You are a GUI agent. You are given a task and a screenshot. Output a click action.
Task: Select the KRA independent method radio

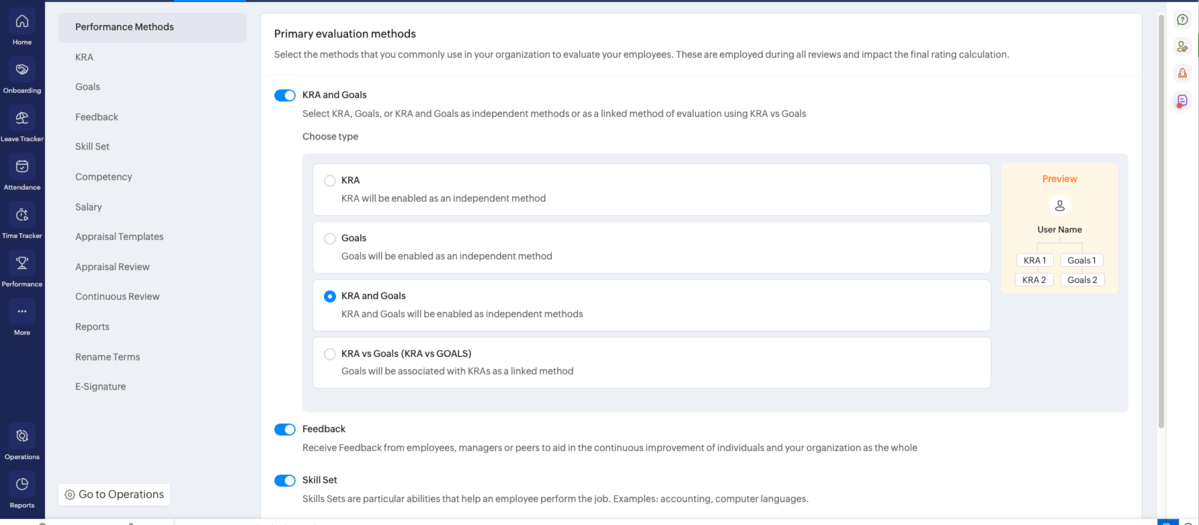coord(330,181)
